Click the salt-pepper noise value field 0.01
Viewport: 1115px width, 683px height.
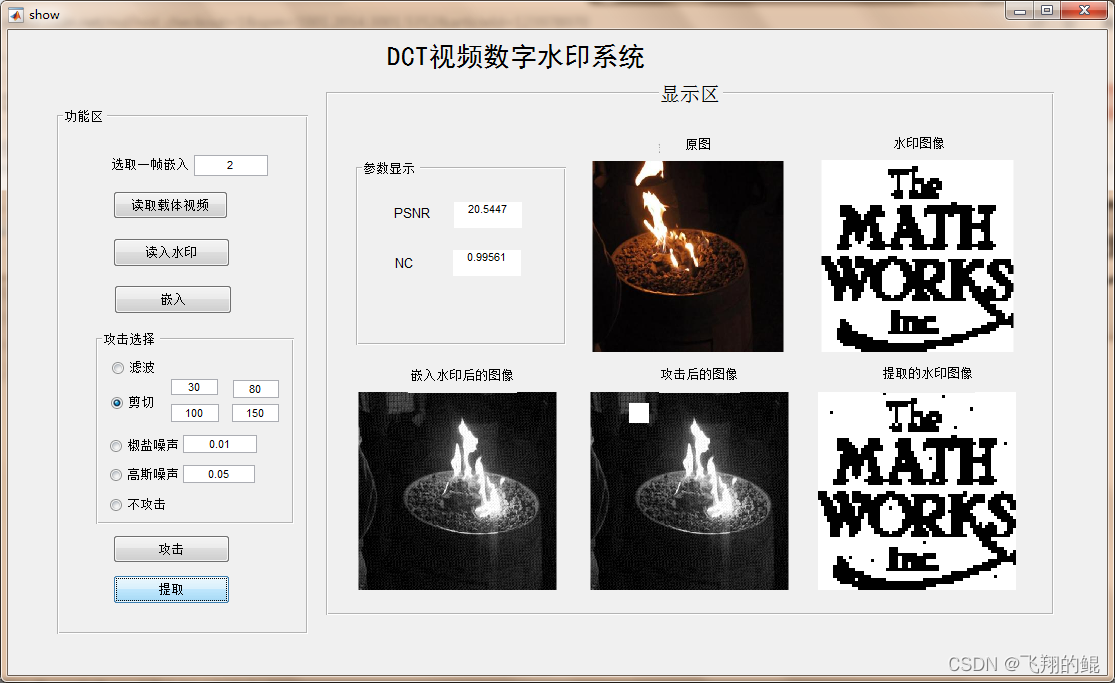pos(218,443)
